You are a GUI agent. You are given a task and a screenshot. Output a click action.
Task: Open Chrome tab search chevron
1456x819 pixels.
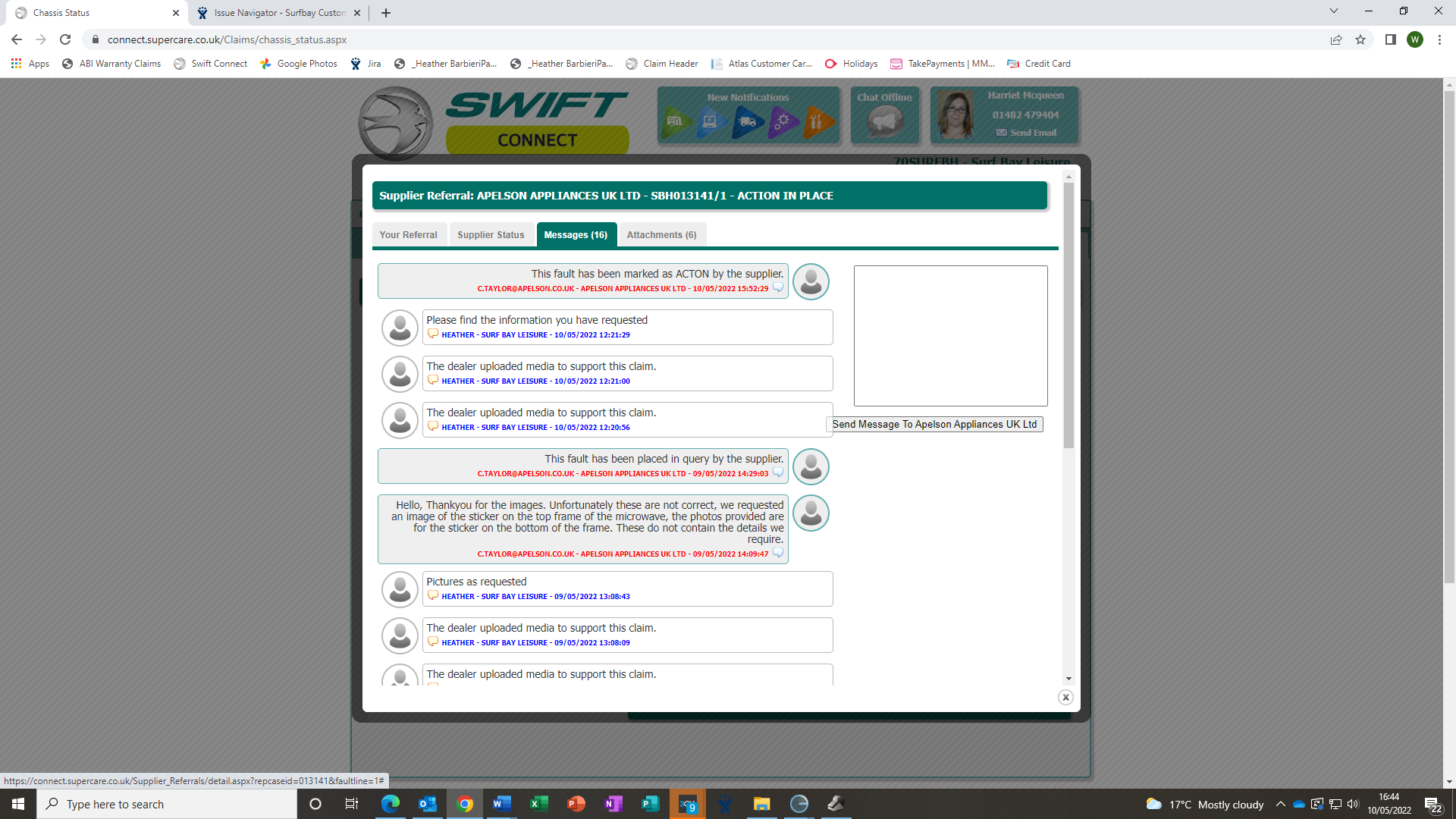(x=1333, y=11)
